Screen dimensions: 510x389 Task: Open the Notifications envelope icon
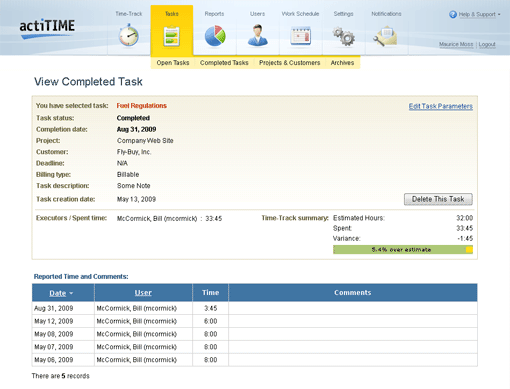(385, 36)
